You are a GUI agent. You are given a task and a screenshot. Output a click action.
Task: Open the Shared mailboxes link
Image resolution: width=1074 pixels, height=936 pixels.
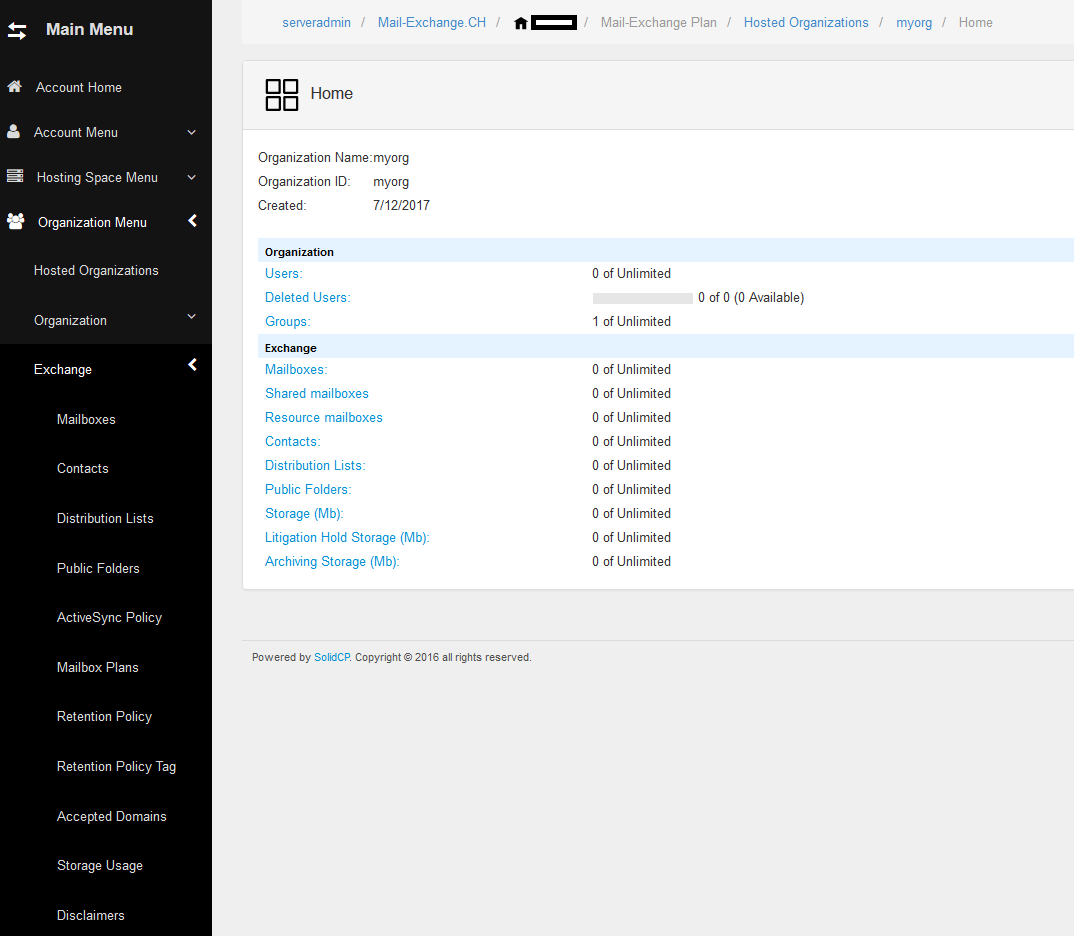point(317,393)
